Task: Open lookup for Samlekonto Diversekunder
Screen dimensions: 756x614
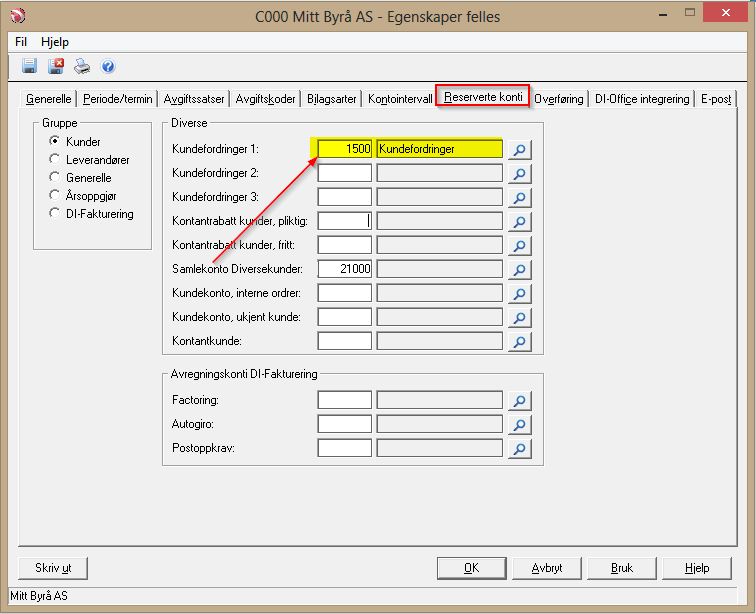Action: 520,269
